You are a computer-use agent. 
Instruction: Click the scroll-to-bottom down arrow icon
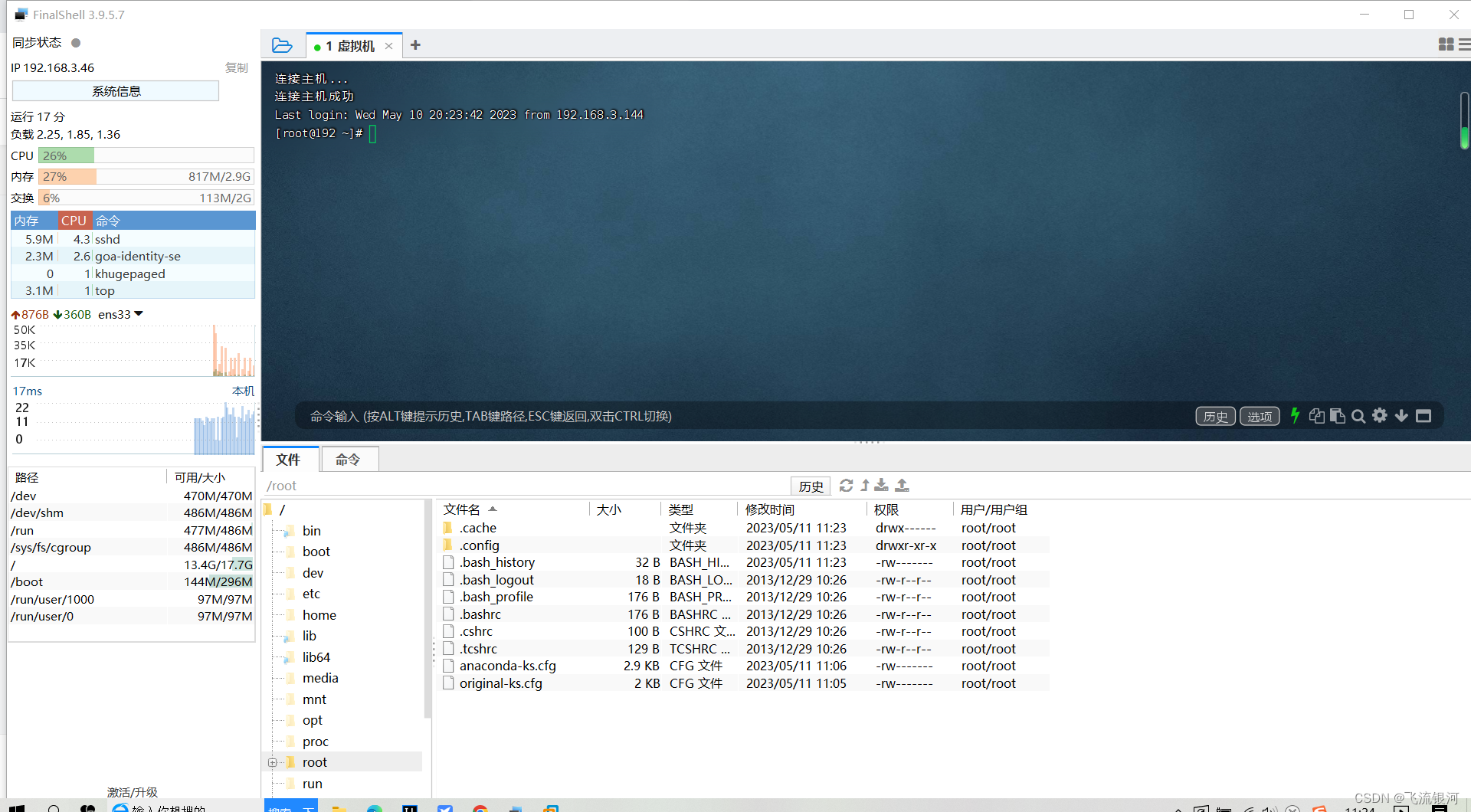pyautogui.click(x=1401, y=415)
